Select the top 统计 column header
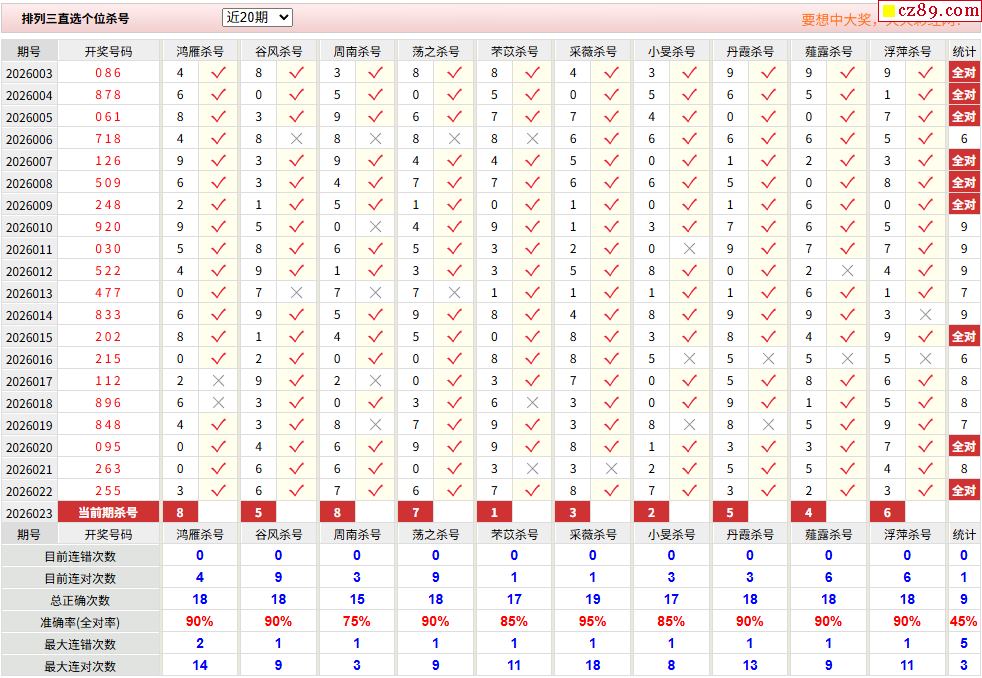This screenshot has width=982, height=678. (x=964, y=51)
